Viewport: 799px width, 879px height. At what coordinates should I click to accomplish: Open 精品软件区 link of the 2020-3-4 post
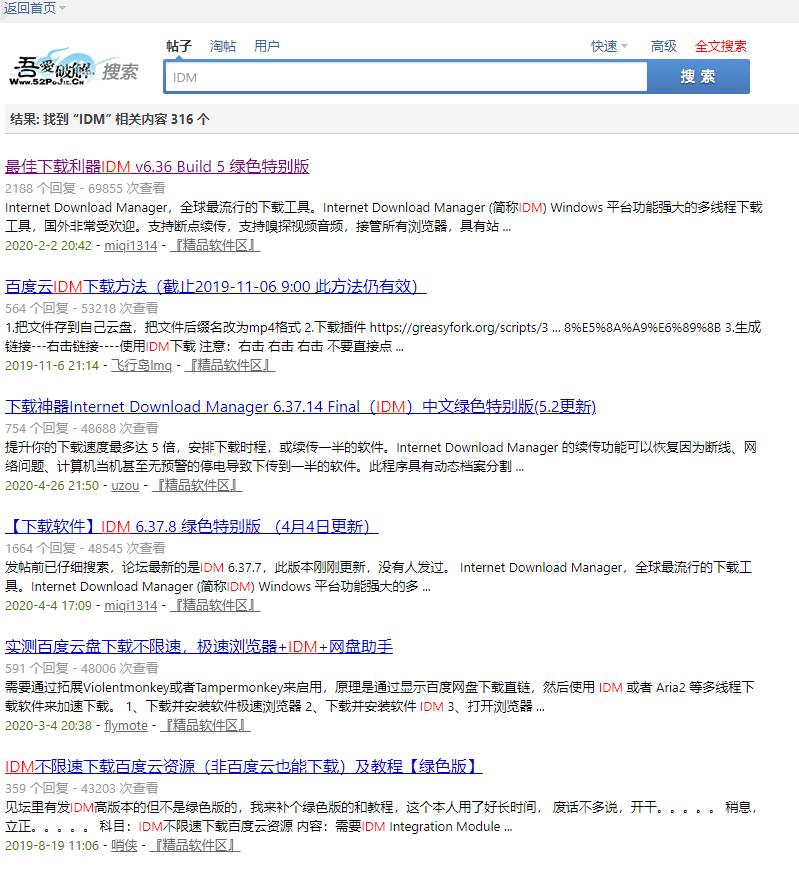point(205,725)
